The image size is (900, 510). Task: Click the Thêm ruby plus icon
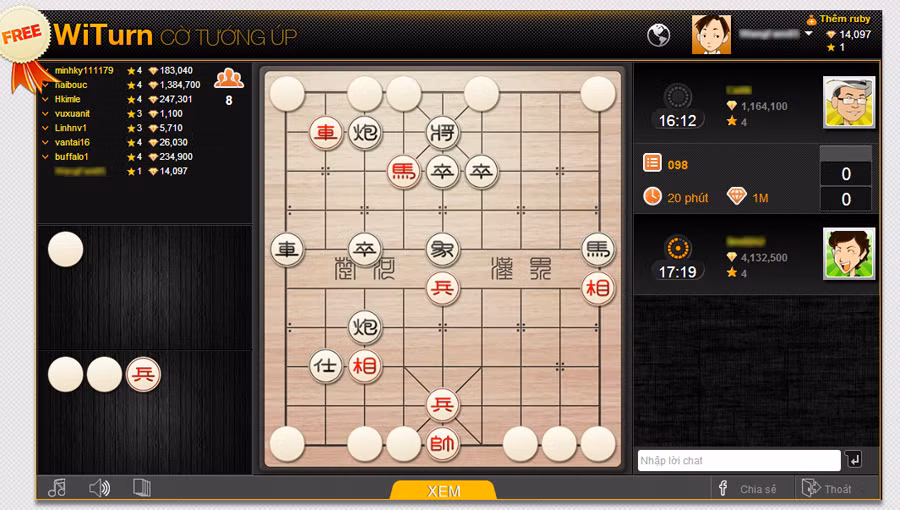tap(811, 20)
